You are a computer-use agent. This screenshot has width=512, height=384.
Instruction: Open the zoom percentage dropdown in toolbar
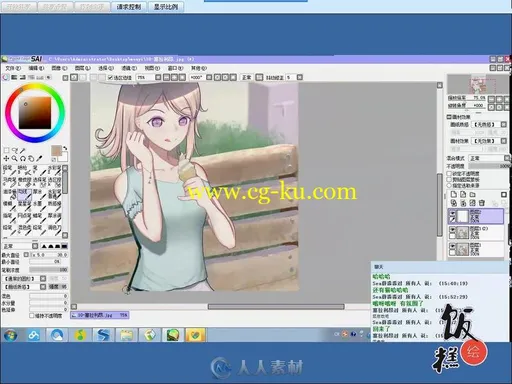click(x=158, y=77)
